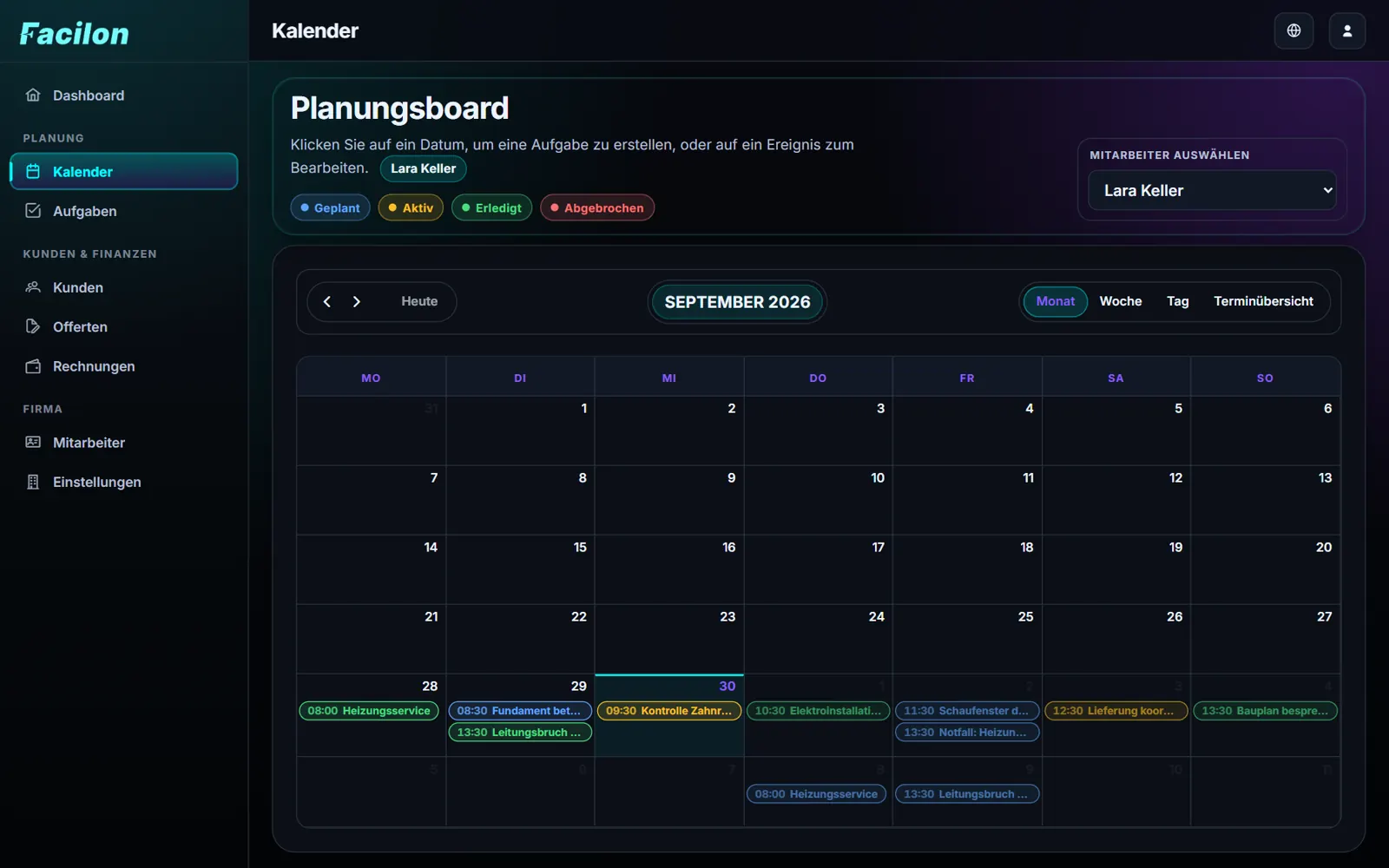Viewport: 1389px width, 868px height.
Task: Jump to today with Heute button
Action: pos(419,301)
